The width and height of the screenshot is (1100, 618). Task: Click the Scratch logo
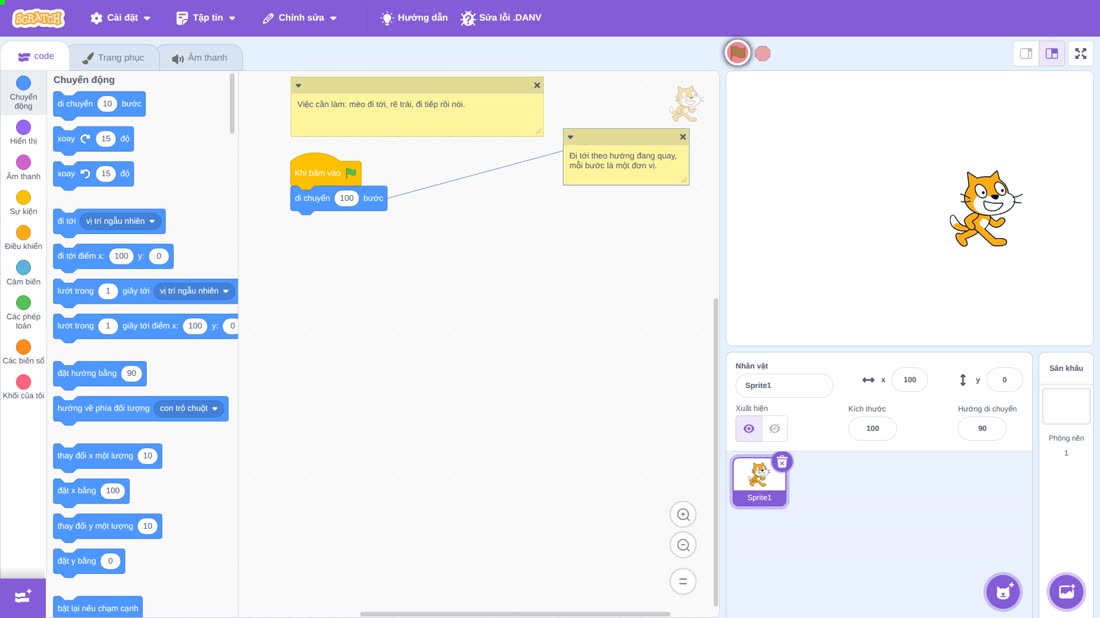click(x=39, y=18)
